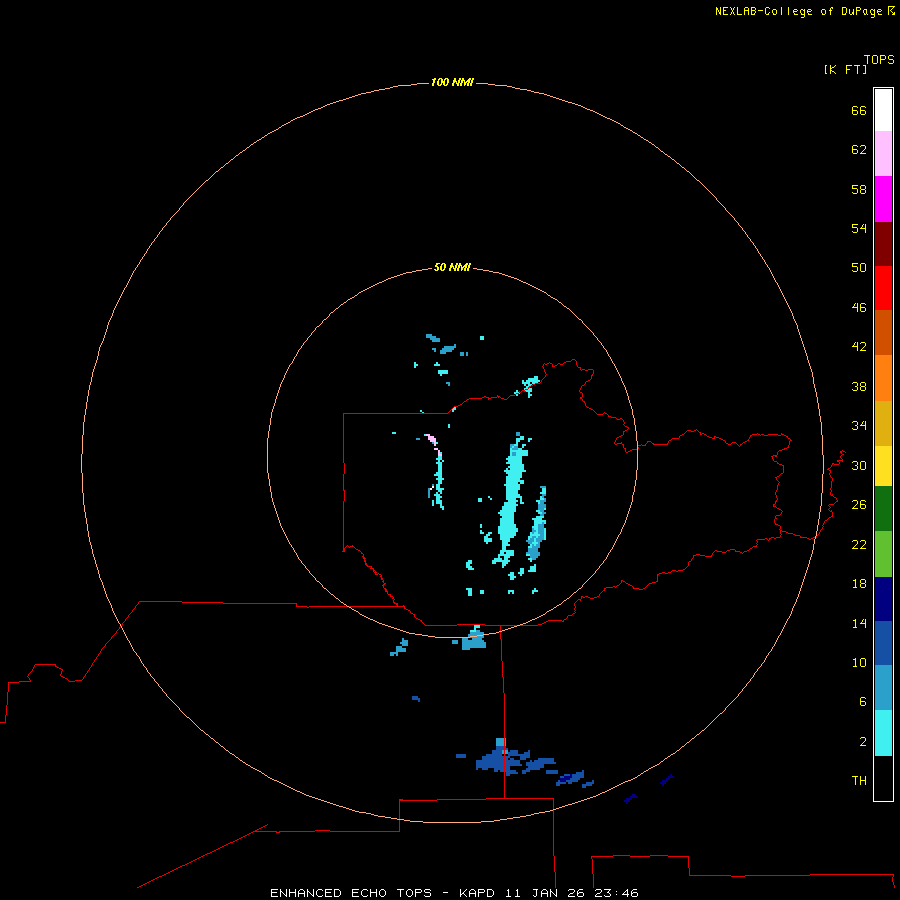Click the gold 38 kft legend swatch
This screenshot has width=900, height=900.
[x=883, y=423]
